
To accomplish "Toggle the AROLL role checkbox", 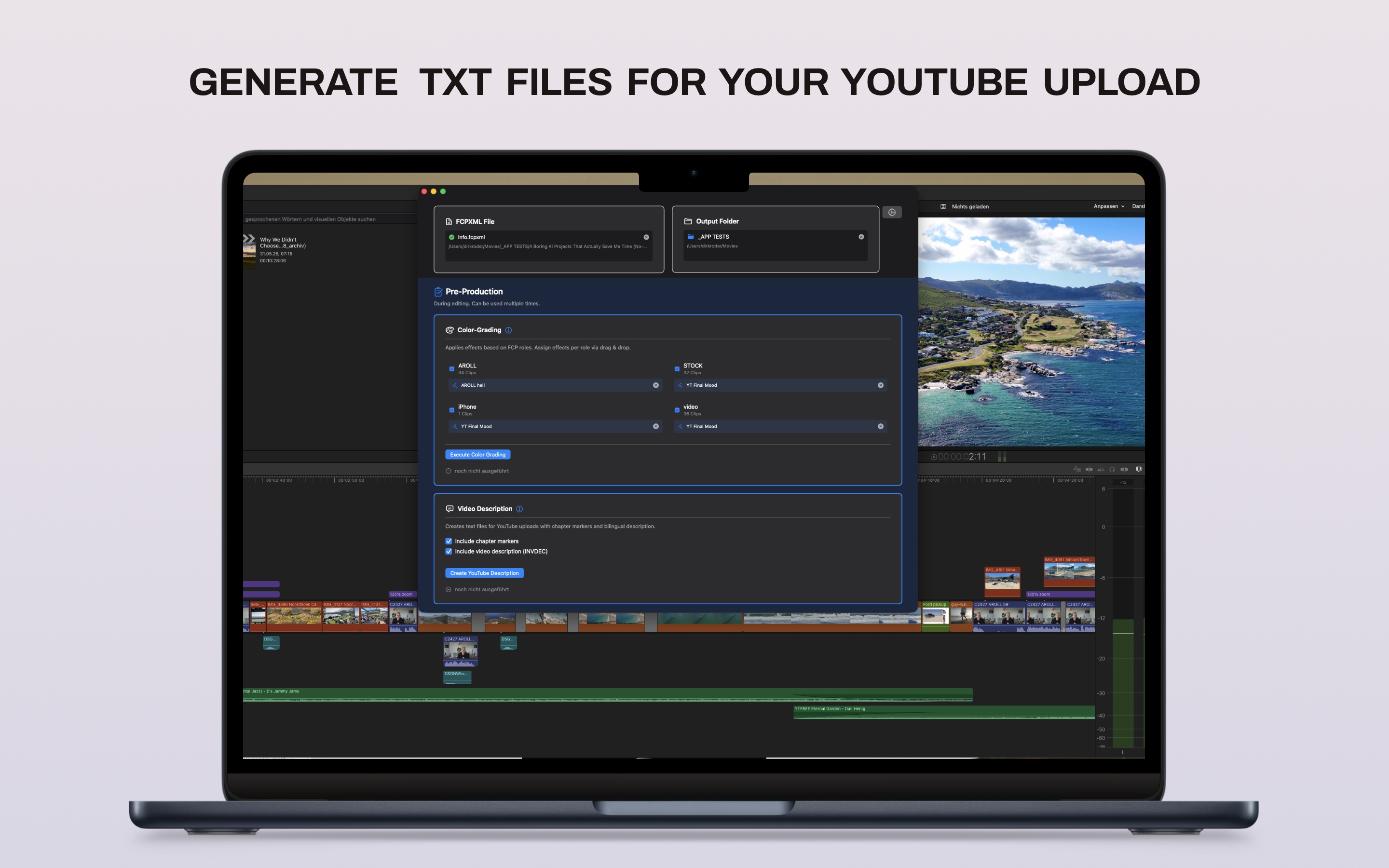I will (452, 368).
